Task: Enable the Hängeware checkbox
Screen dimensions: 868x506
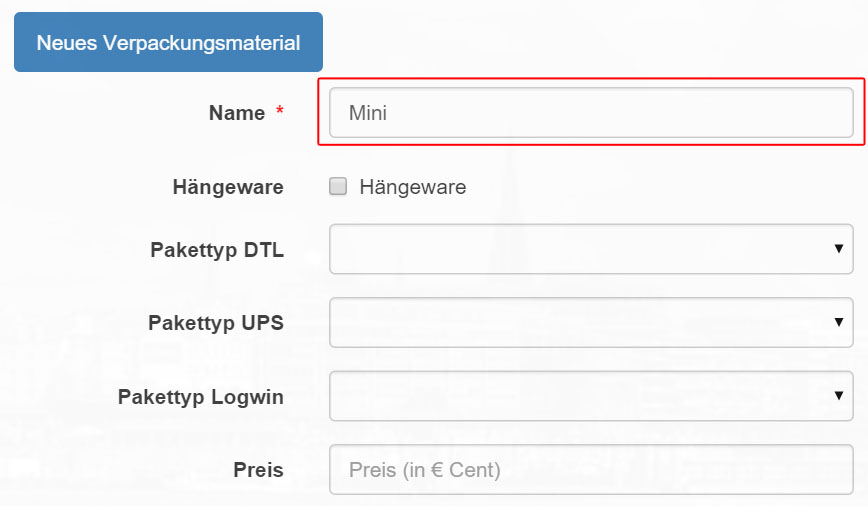Action: [338, 186]
